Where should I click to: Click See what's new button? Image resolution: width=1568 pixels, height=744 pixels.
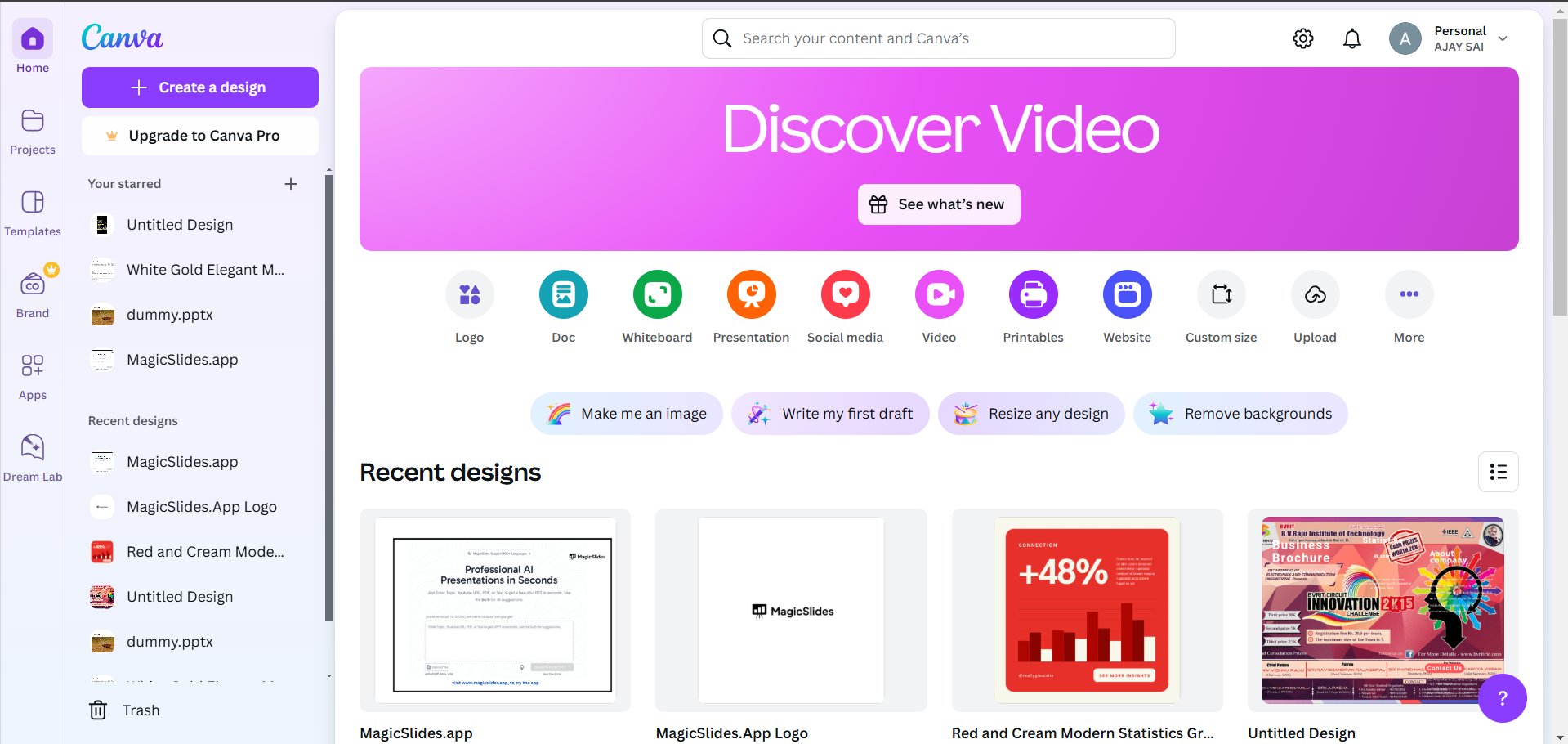click(939, 204)
